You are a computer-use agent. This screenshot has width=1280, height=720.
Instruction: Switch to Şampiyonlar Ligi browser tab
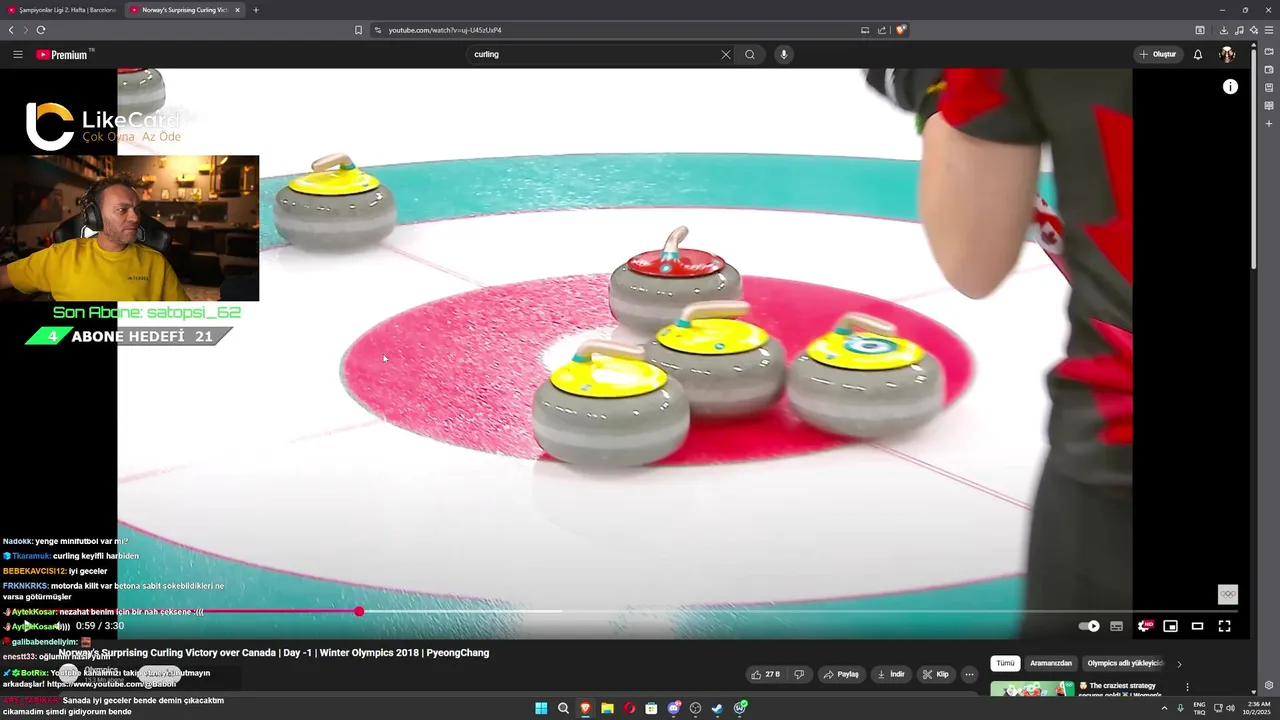point(60,10)
